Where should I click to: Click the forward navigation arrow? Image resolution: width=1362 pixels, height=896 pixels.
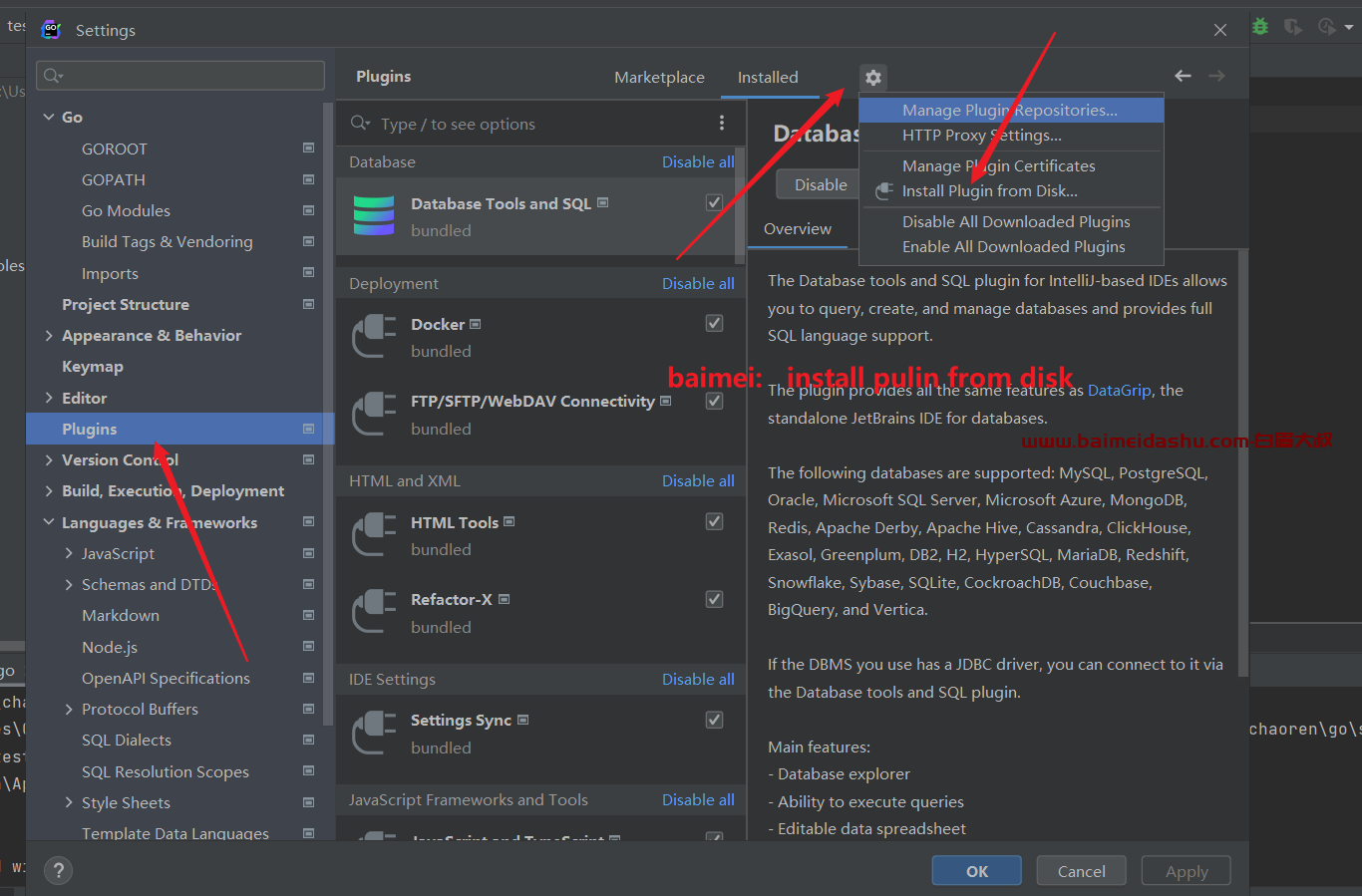[x=1216, y=76]
